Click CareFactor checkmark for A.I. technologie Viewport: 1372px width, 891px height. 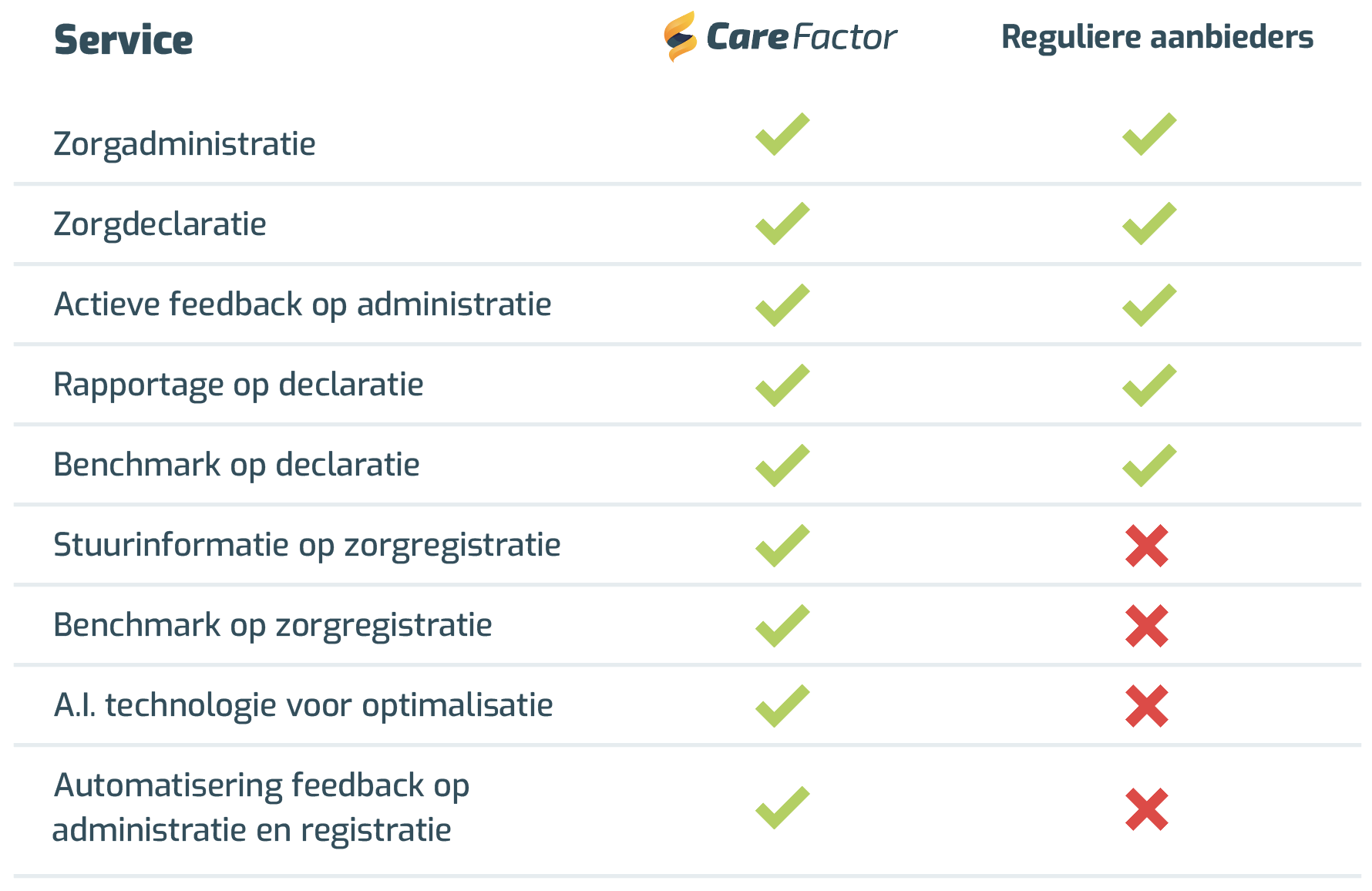[x=782, y=706]
